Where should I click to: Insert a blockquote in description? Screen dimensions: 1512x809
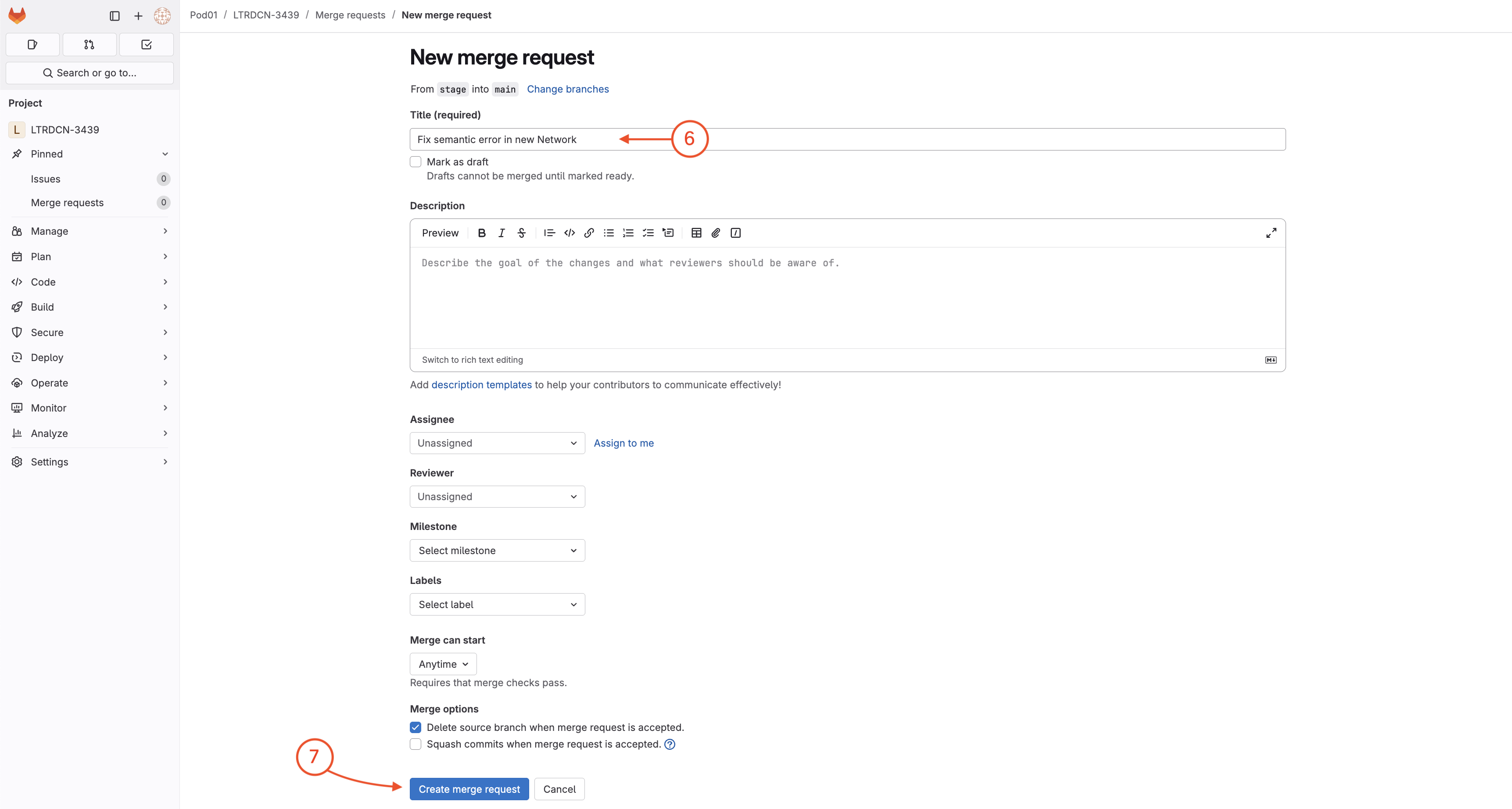pyautogui.click(x=549, y=233)
